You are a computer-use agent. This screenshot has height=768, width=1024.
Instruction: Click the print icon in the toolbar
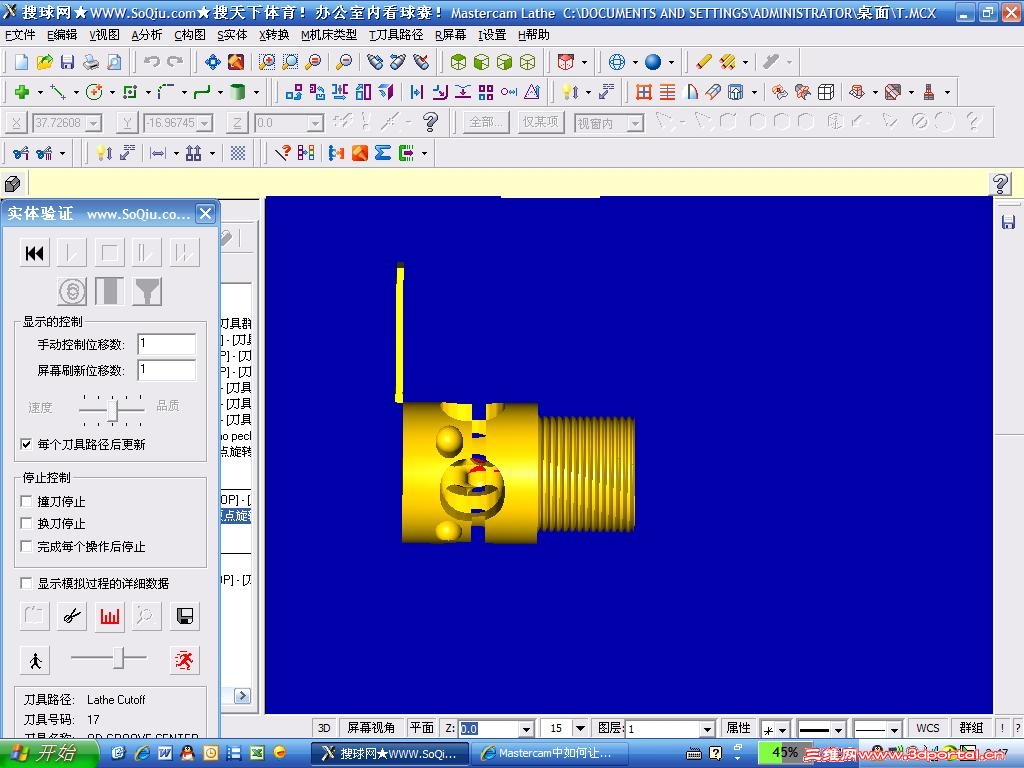coord(91,62)
